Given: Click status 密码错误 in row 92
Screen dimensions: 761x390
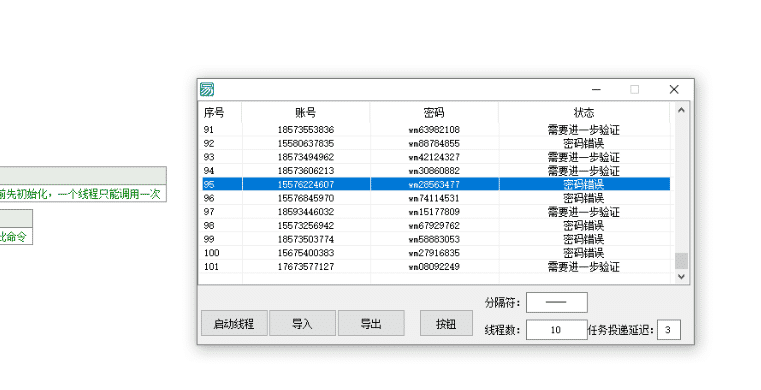Looking at the screenshot, I should click(584, 144).
